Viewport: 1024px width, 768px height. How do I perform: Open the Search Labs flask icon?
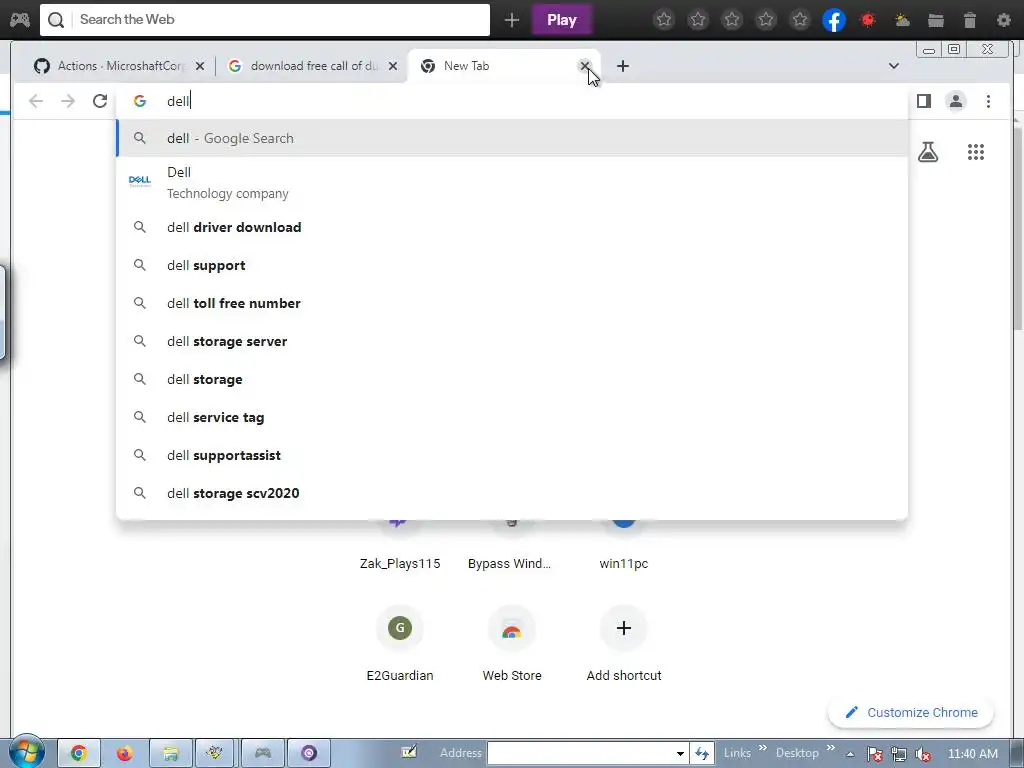928,152
